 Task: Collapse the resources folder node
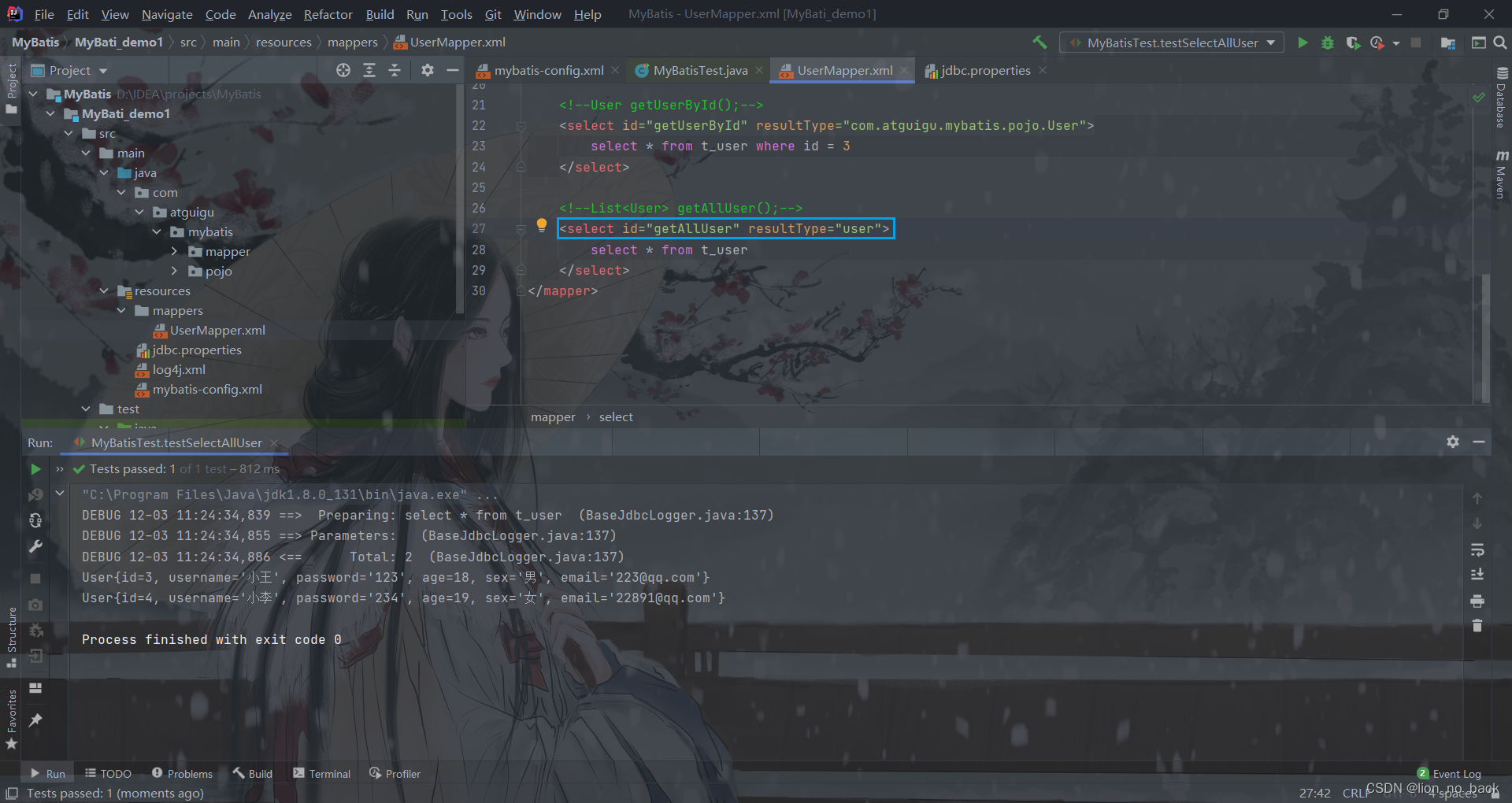(104, 290)
